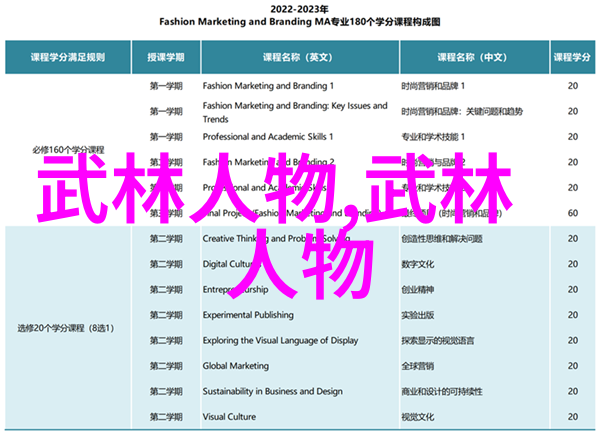Click 'Fashion Marketing and Branding: Key Issues and Trends'
The height and width of the screenshot is (435, 600).
point(295,112)
